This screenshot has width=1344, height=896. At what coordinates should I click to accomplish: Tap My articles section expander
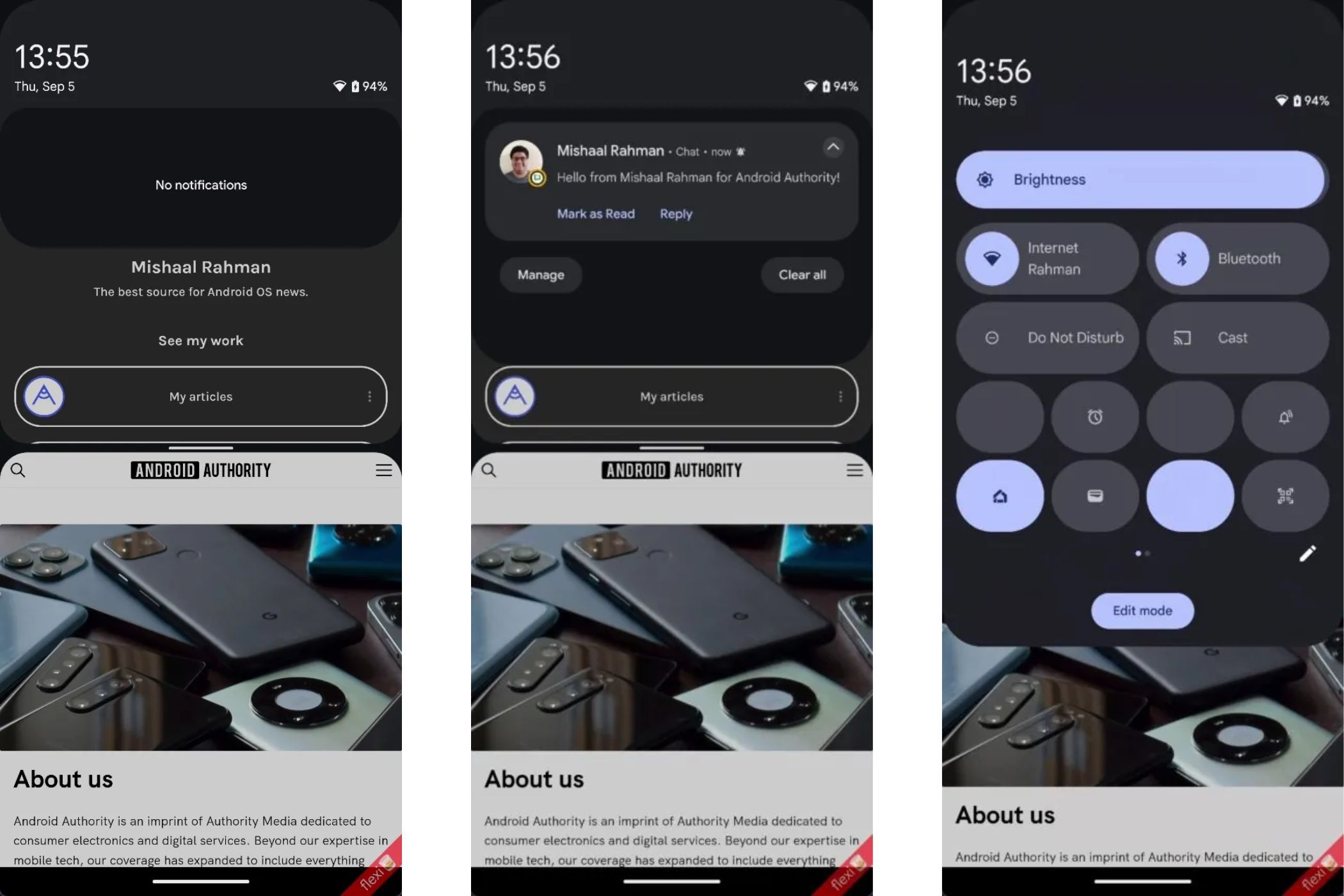[369, 396]
